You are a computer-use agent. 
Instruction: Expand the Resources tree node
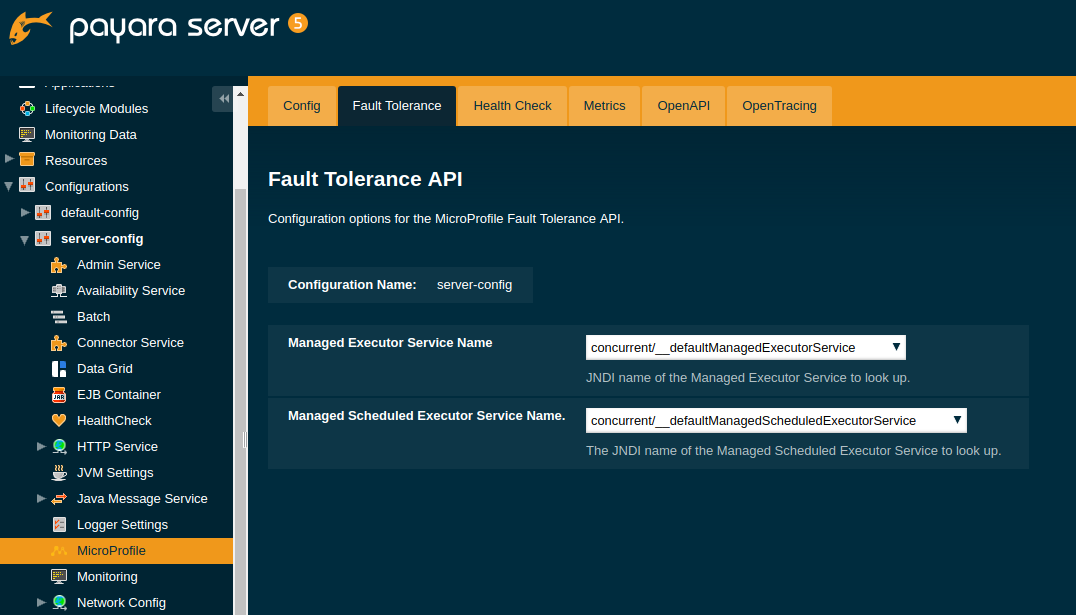(9, 159)
